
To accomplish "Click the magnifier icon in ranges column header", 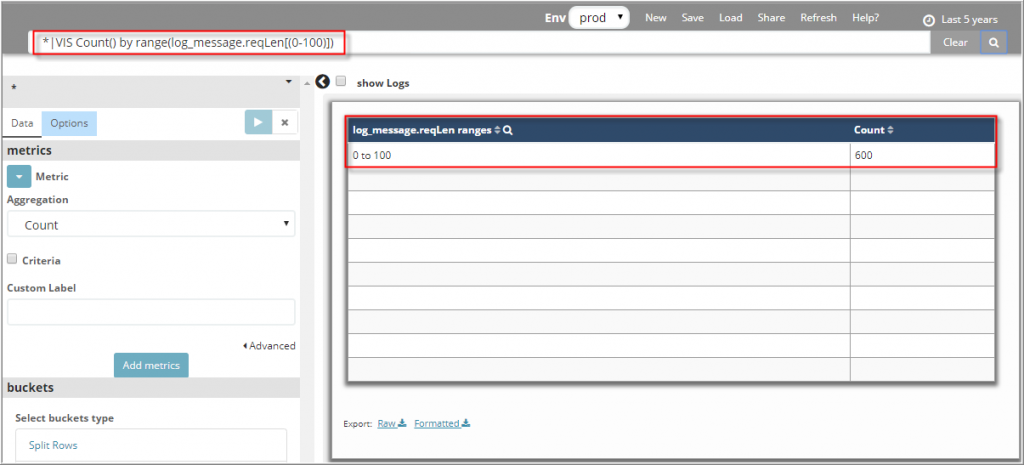I will point(508,131).
